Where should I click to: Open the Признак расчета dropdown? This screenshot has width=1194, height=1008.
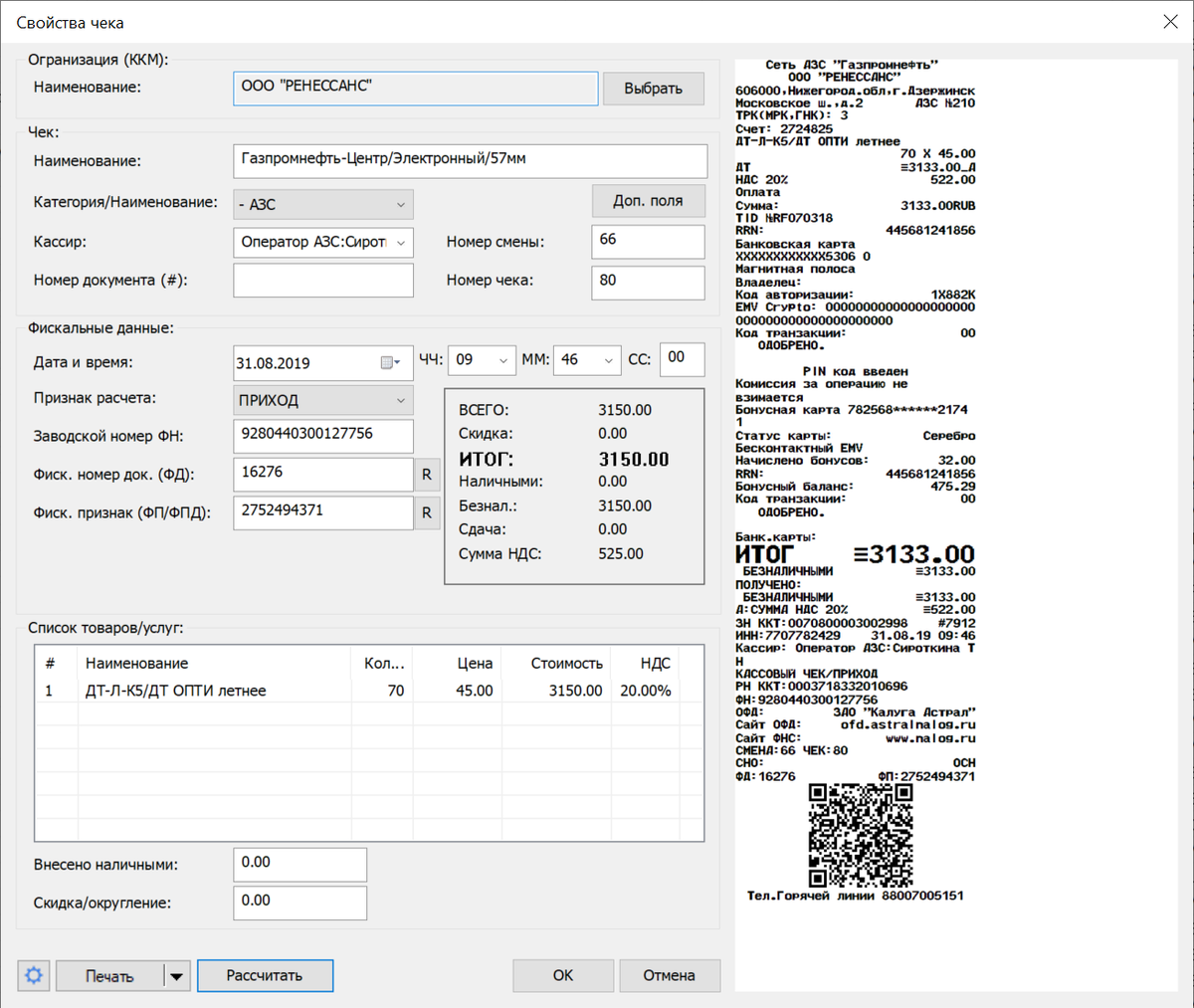pos(323,401)
